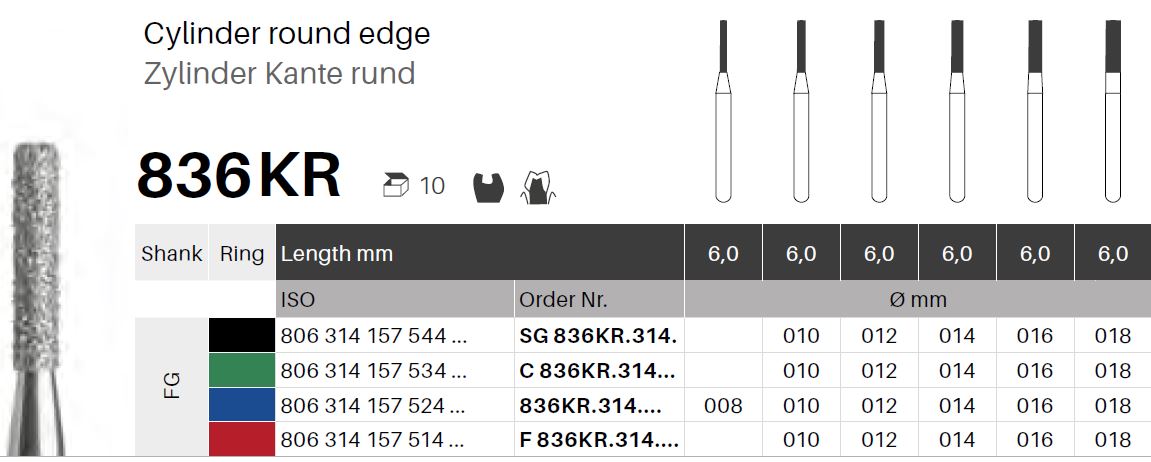1151x462 pixels.
Task: Select order number C 836KR.314...
Action: [x=597, y=371]
